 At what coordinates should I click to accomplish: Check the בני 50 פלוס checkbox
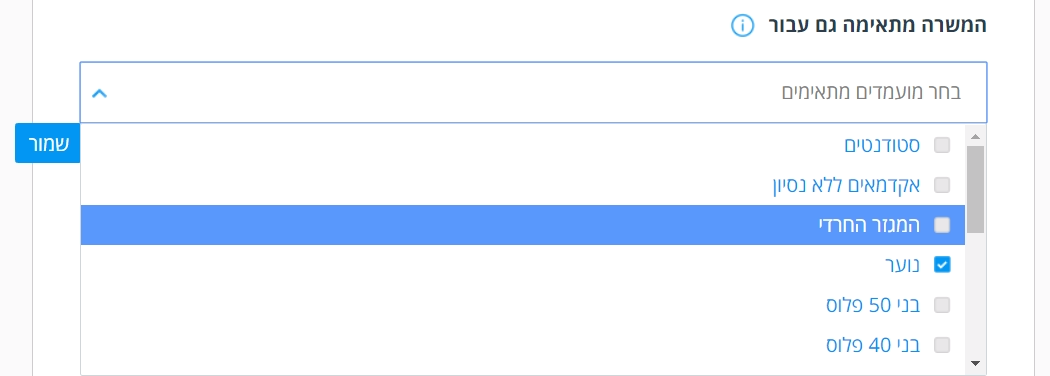click(942, 305)
